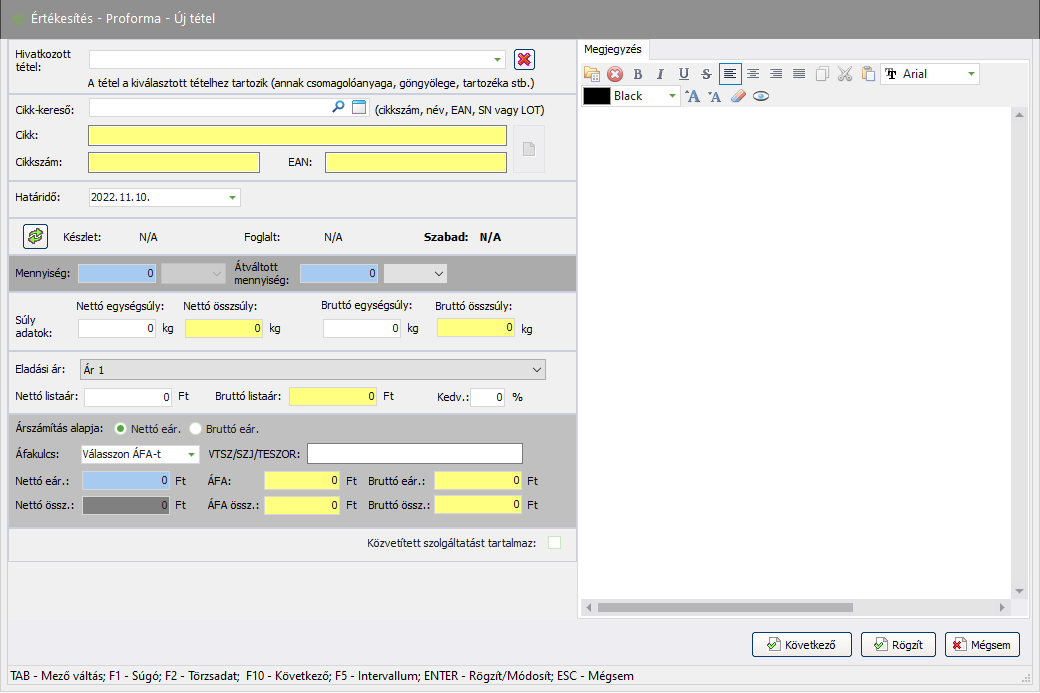
Task: Open the Áfakulcs dropdown
Action: (x=190, y=454)
